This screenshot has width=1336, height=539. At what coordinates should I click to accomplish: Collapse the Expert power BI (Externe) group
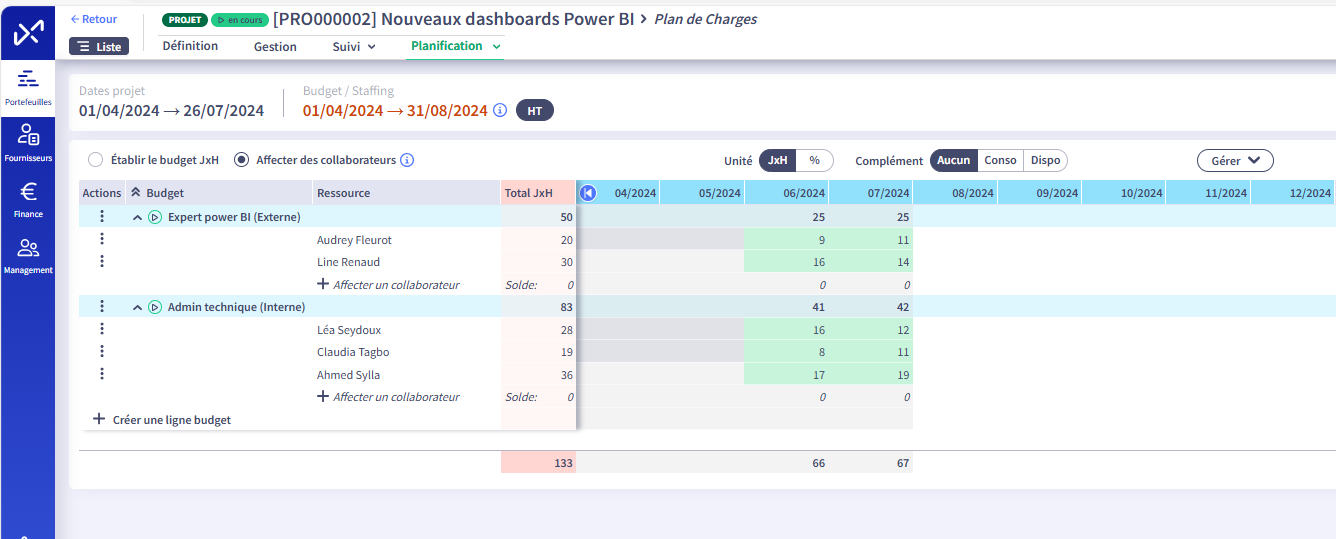[137, 217]
